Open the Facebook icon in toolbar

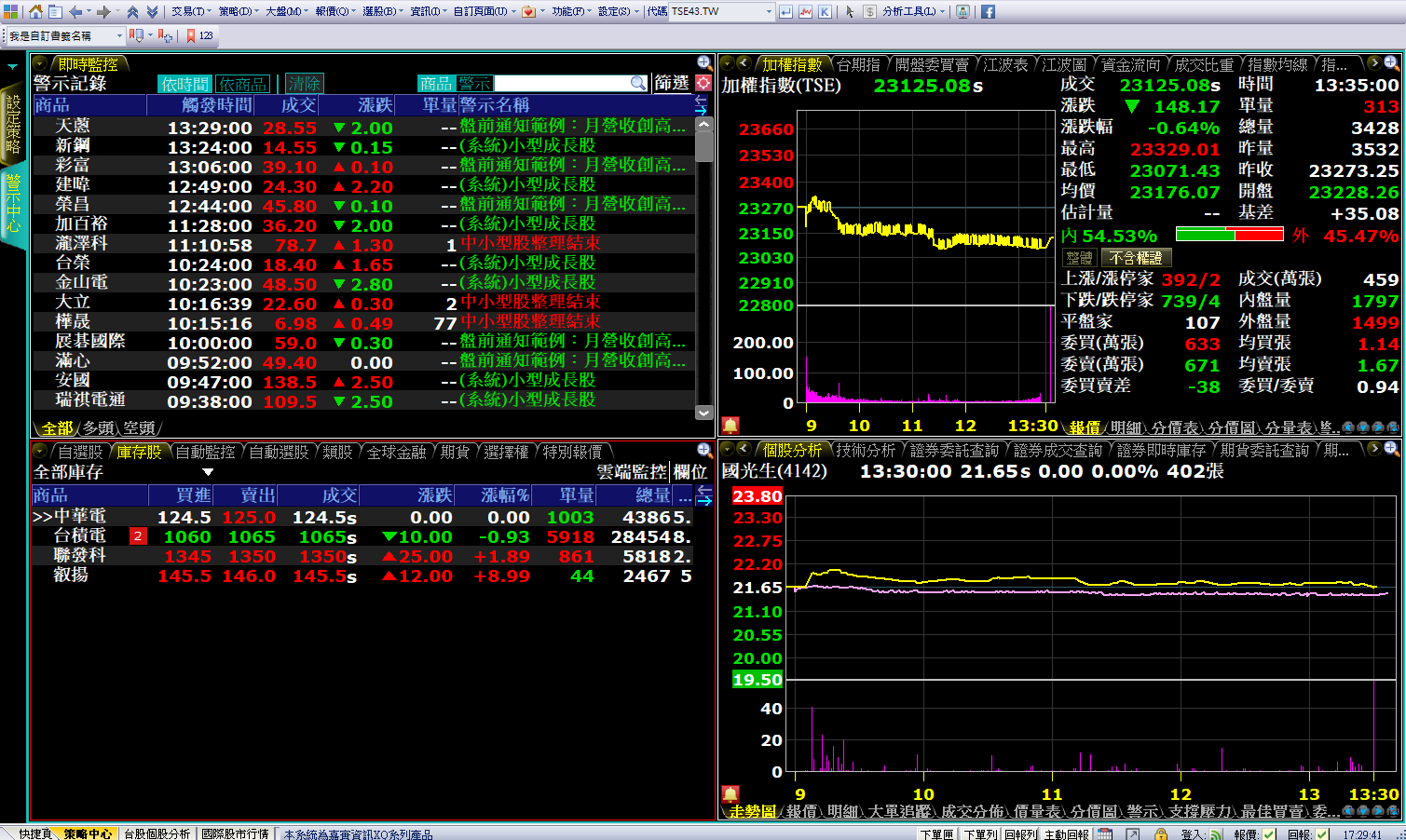click(x=988, y=11)
